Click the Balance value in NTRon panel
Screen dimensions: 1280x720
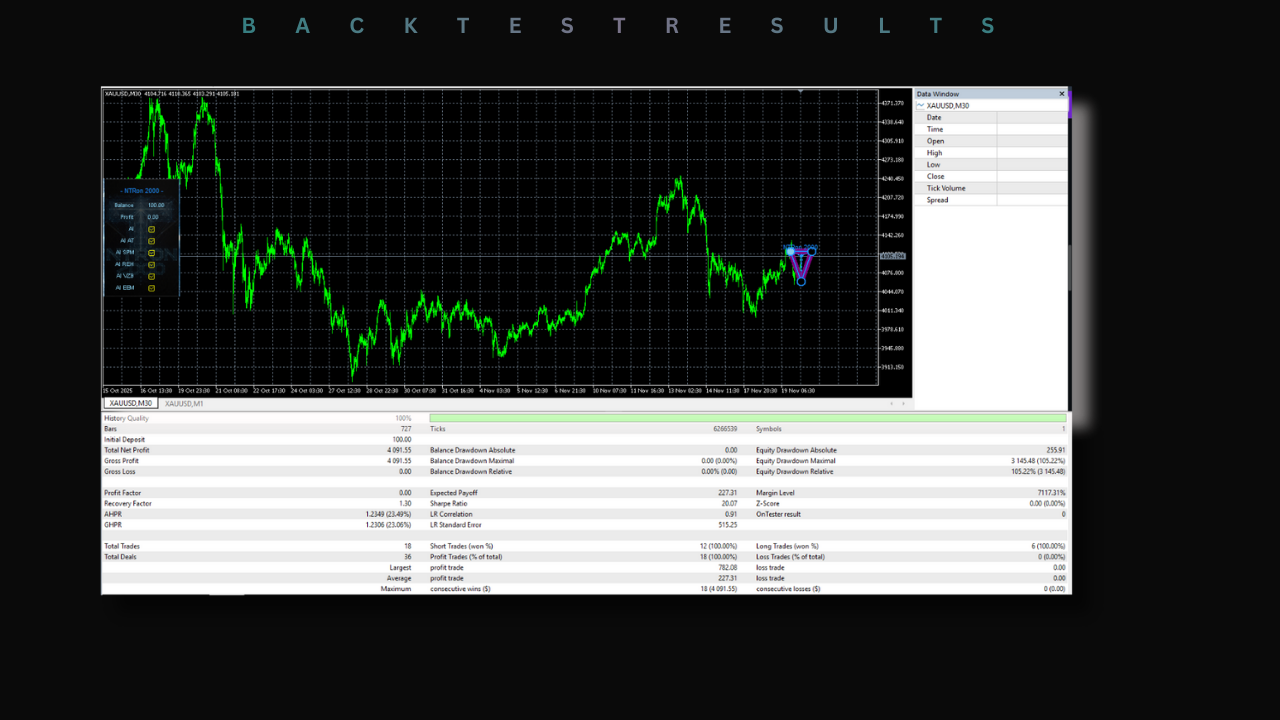(156, 205)
